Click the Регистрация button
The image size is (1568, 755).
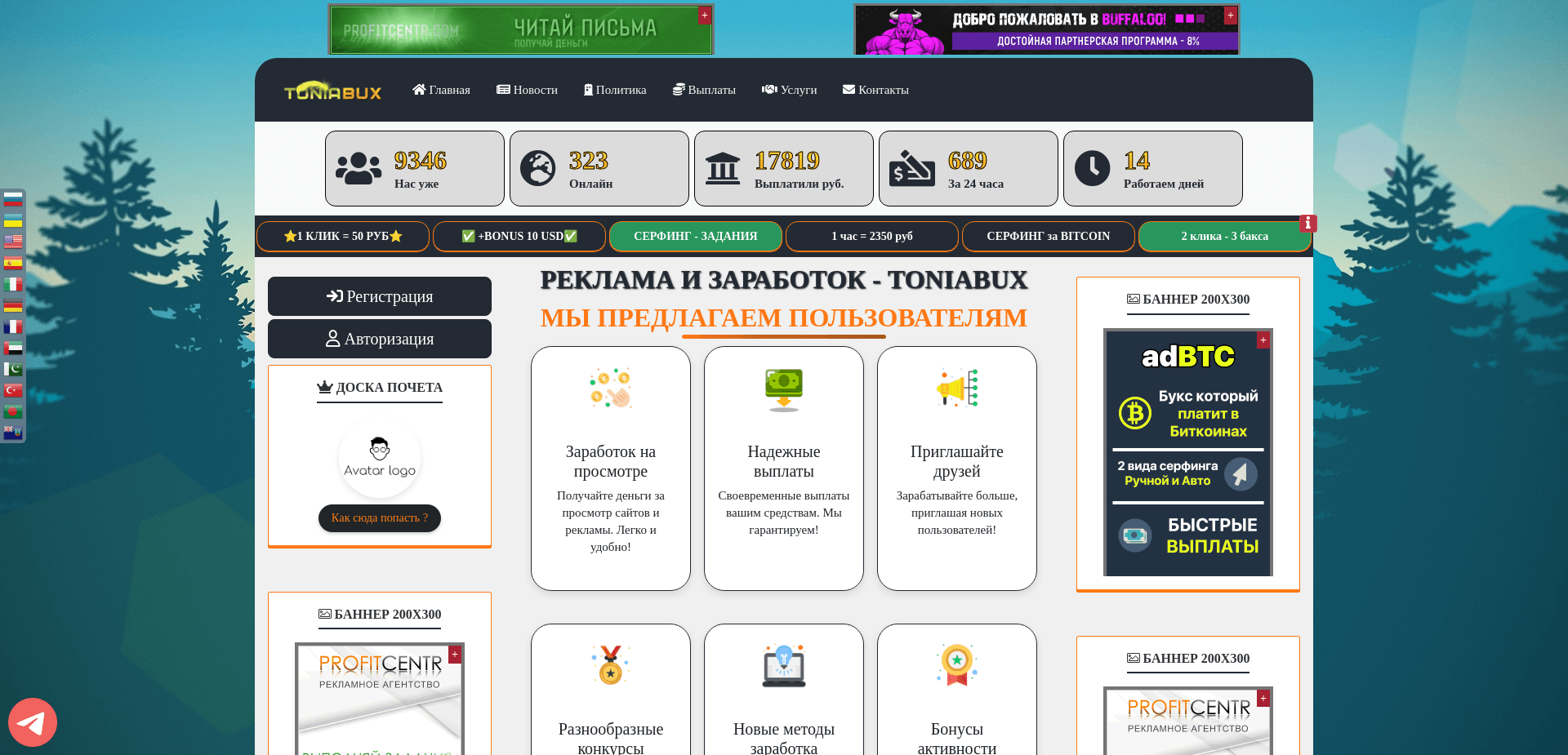(x=379, y=296)
